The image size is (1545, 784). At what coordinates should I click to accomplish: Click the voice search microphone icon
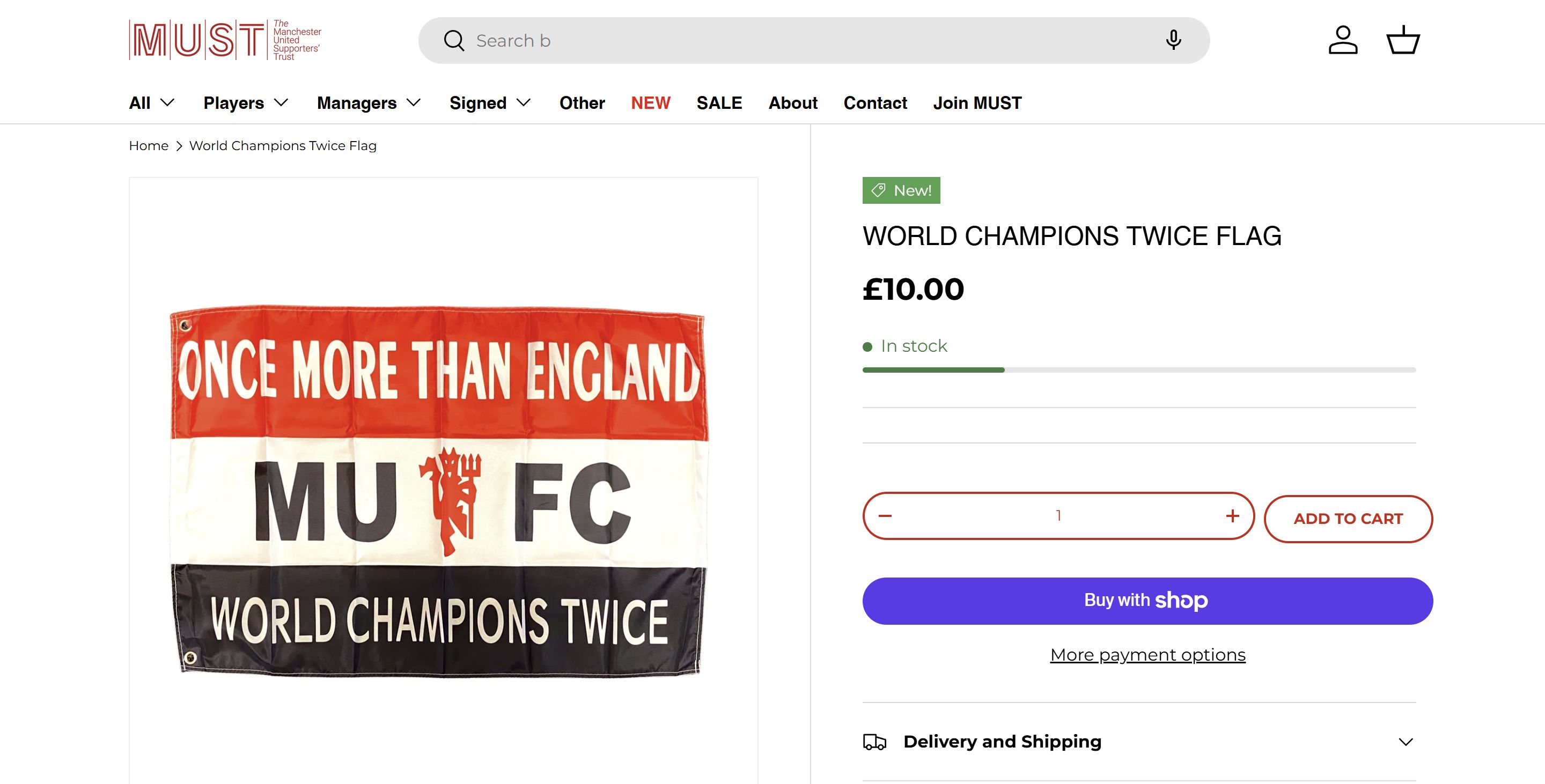(1173, 40)
